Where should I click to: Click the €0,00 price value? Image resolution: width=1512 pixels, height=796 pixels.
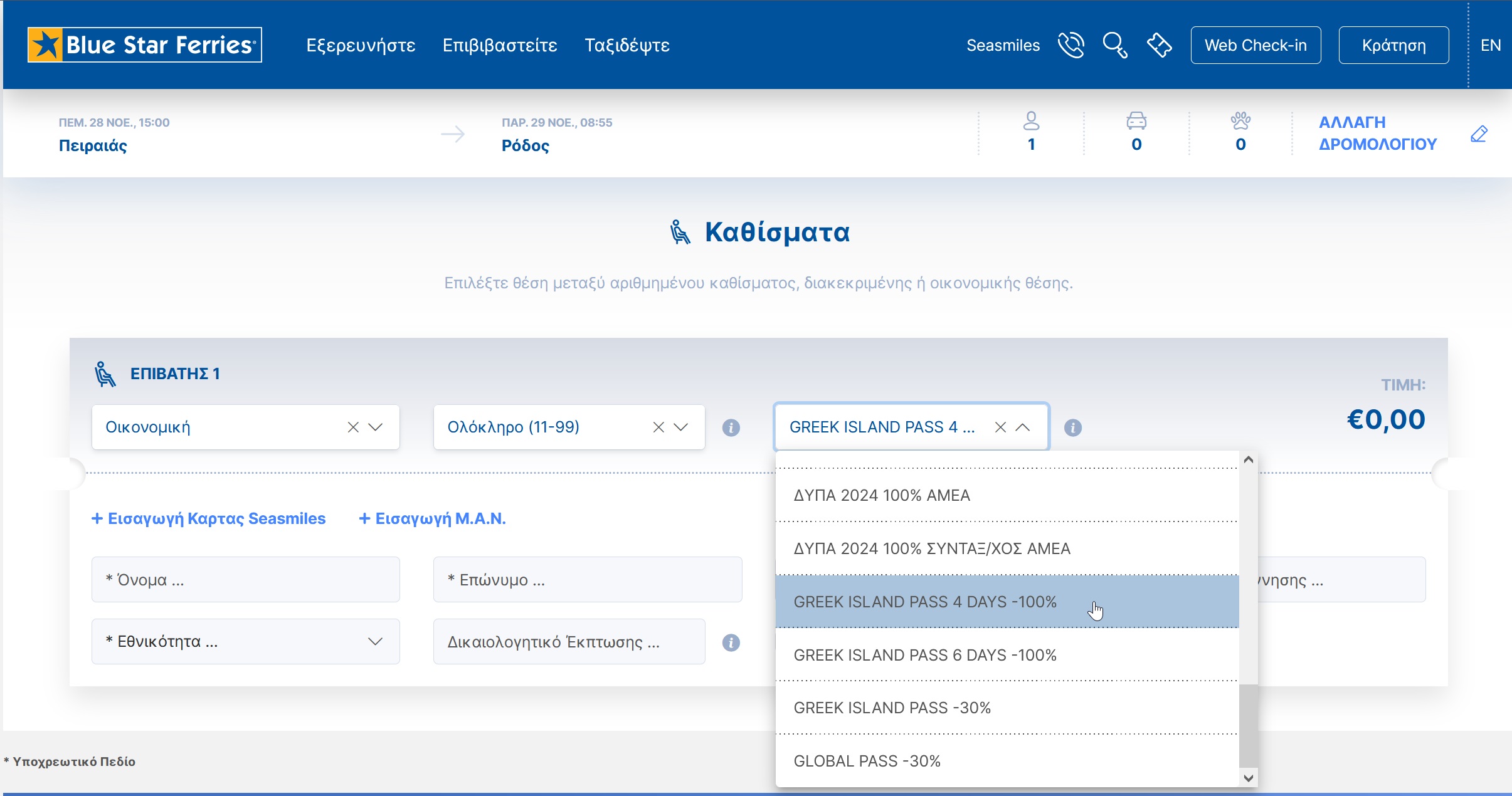(1386, 419)
